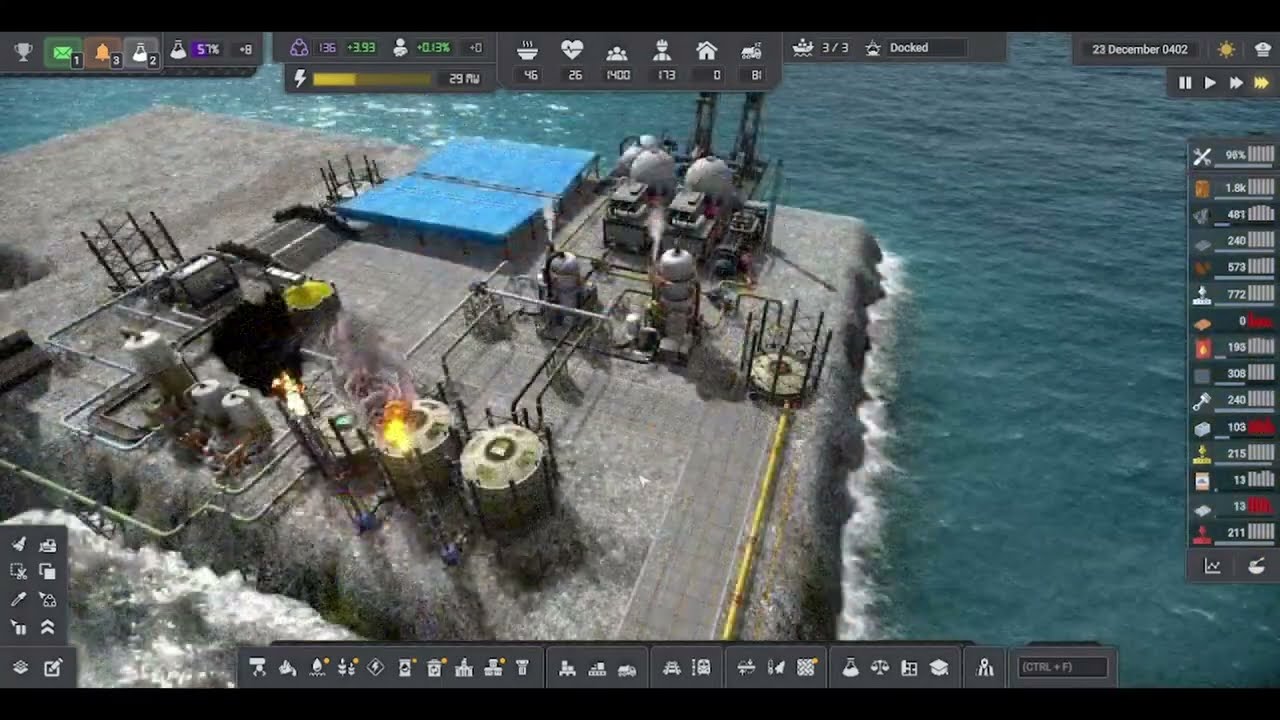1280x720 pixels.
Task: Focus the CTRL + F search field
Action: pyautogui.click(x=1062, y=667)
